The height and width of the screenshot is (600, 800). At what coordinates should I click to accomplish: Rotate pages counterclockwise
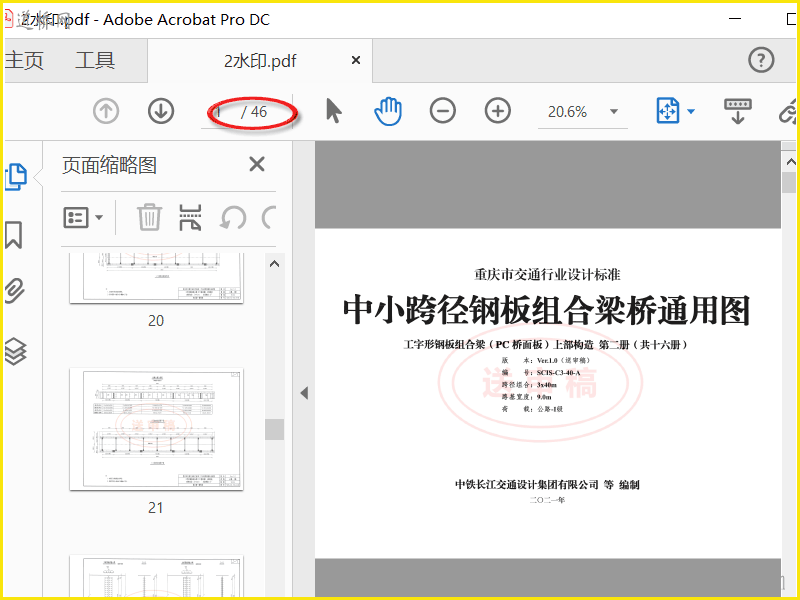[x=233, y=218]
